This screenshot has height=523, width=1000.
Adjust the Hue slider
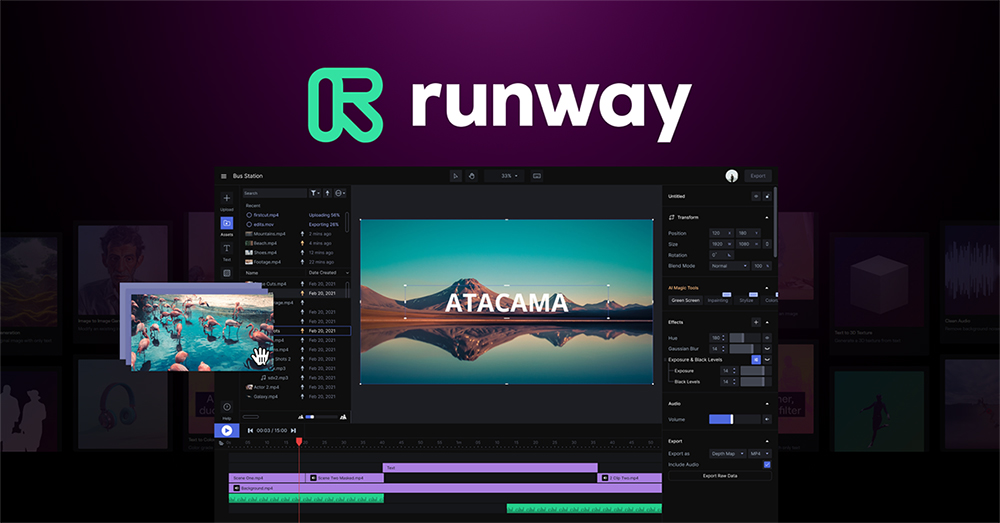(745, 338)
